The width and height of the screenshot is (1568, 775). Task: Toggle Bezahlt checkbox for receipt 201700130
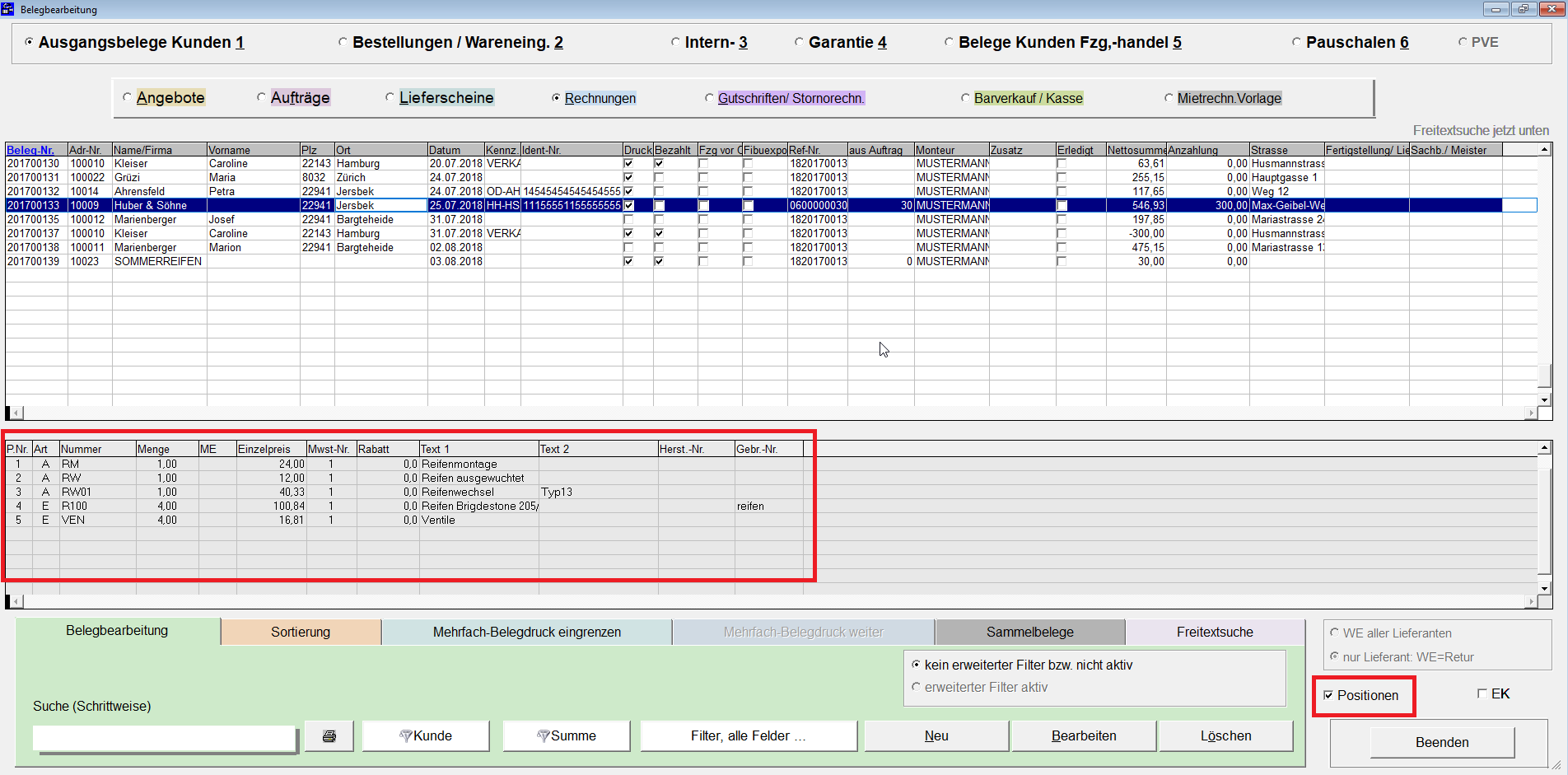click(x=659, y=163)
